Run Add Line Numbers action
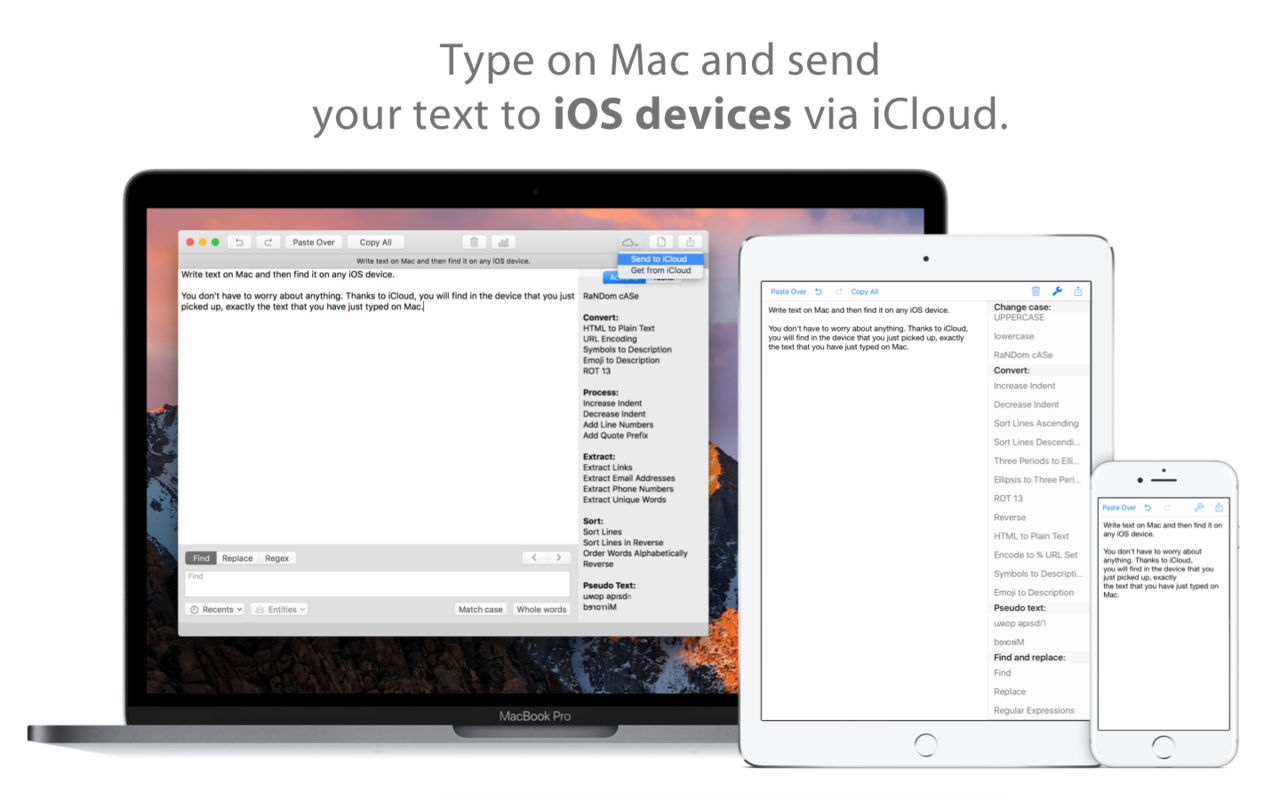The image size is (1280, 800). (x=618, y=425)
